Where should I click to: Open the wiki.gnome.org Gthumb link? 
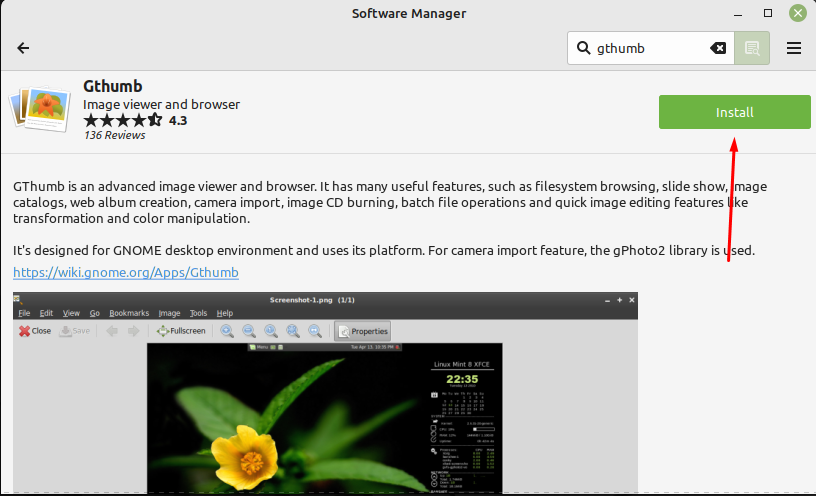126,272
